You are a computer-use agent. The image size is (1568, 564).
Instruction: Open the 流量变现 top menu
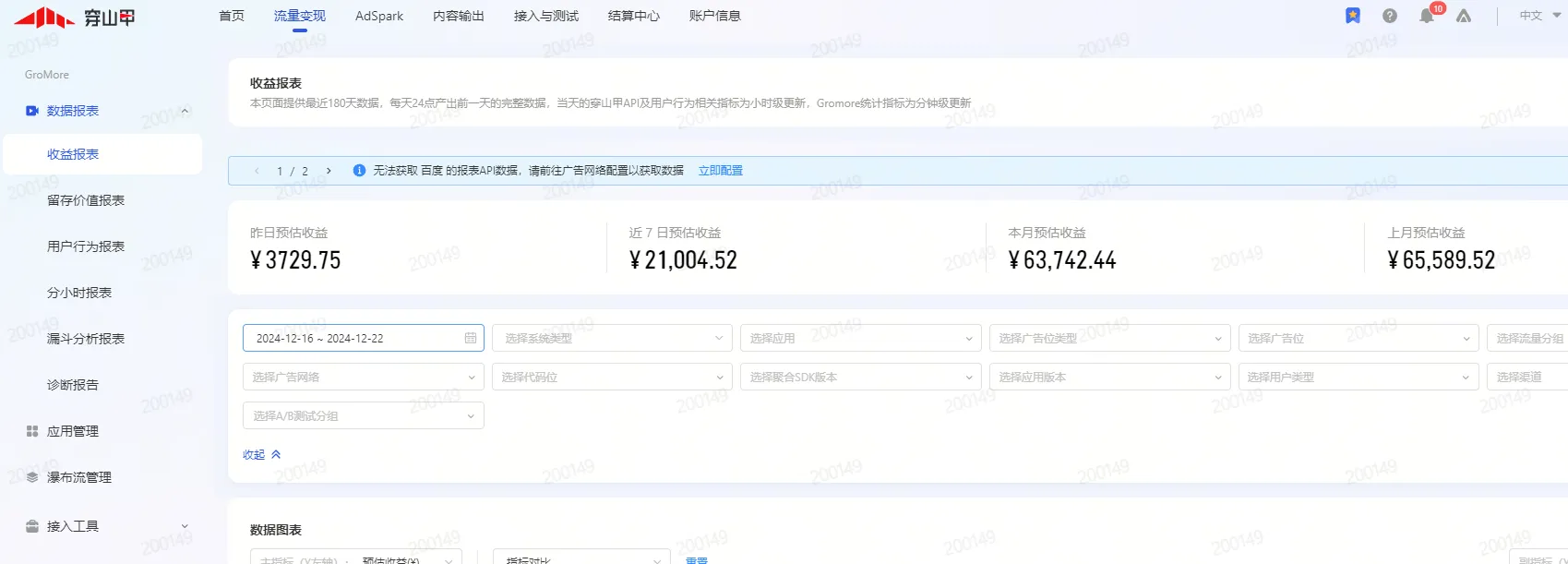[300, 16]
